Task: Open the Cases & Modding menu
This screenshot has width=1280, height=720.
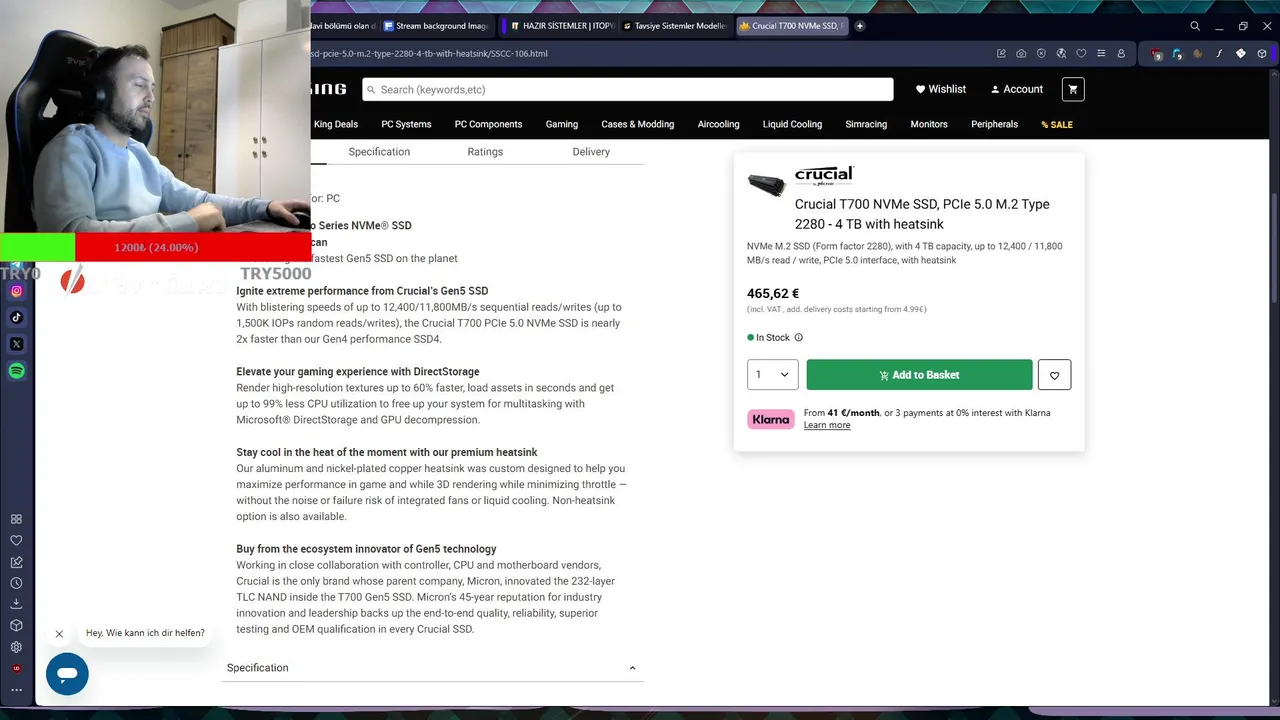Action: pyautogui.click(x=638, y=124)
